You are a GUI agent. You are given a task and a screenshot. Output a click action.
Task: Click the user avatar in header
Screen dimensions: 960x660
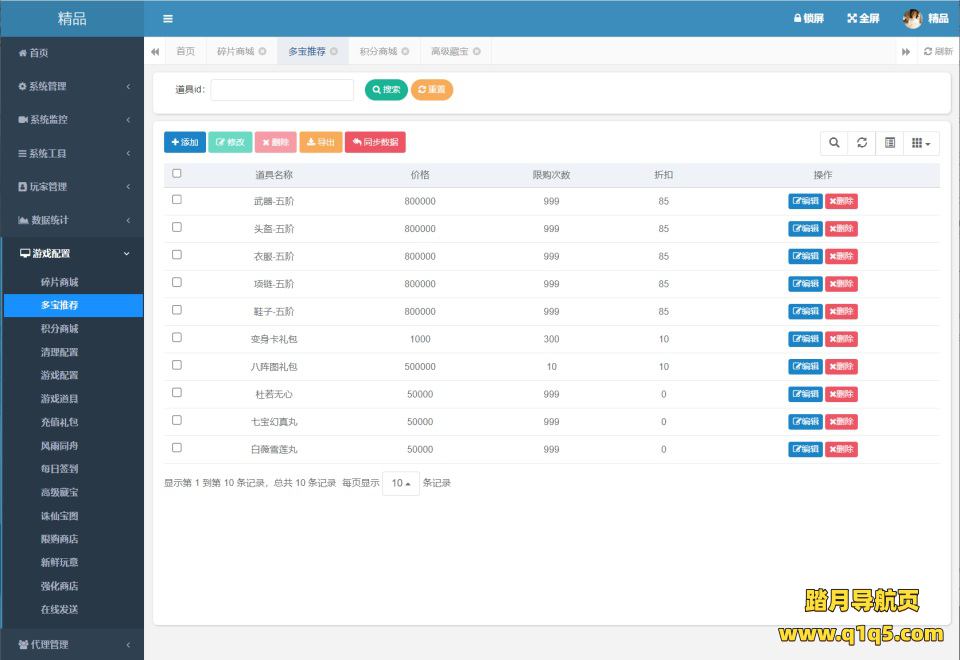pos(912,18)
